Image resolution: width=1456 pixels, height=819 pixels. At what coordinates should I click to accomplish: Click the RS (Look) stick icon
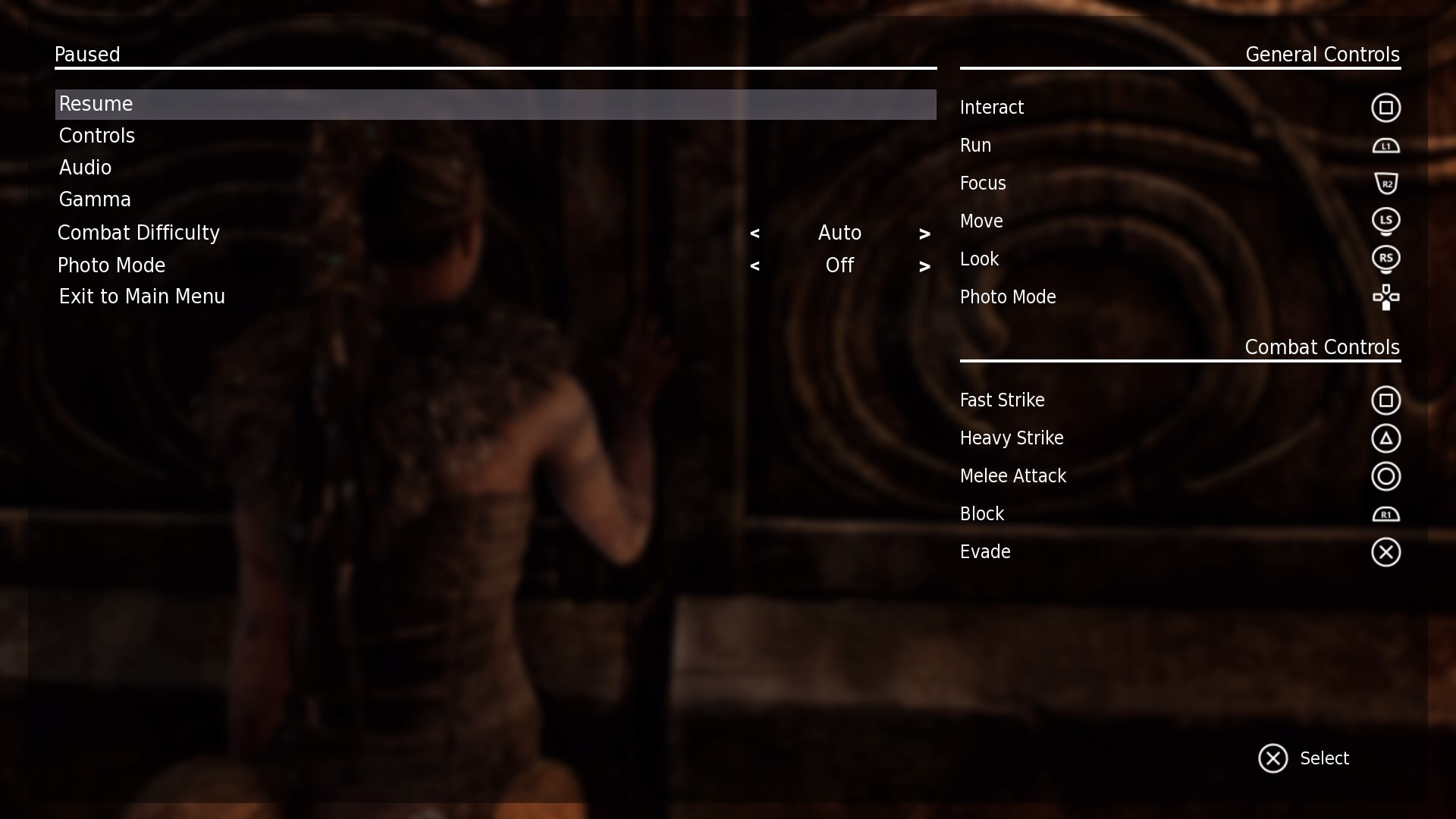[1386, 258]
